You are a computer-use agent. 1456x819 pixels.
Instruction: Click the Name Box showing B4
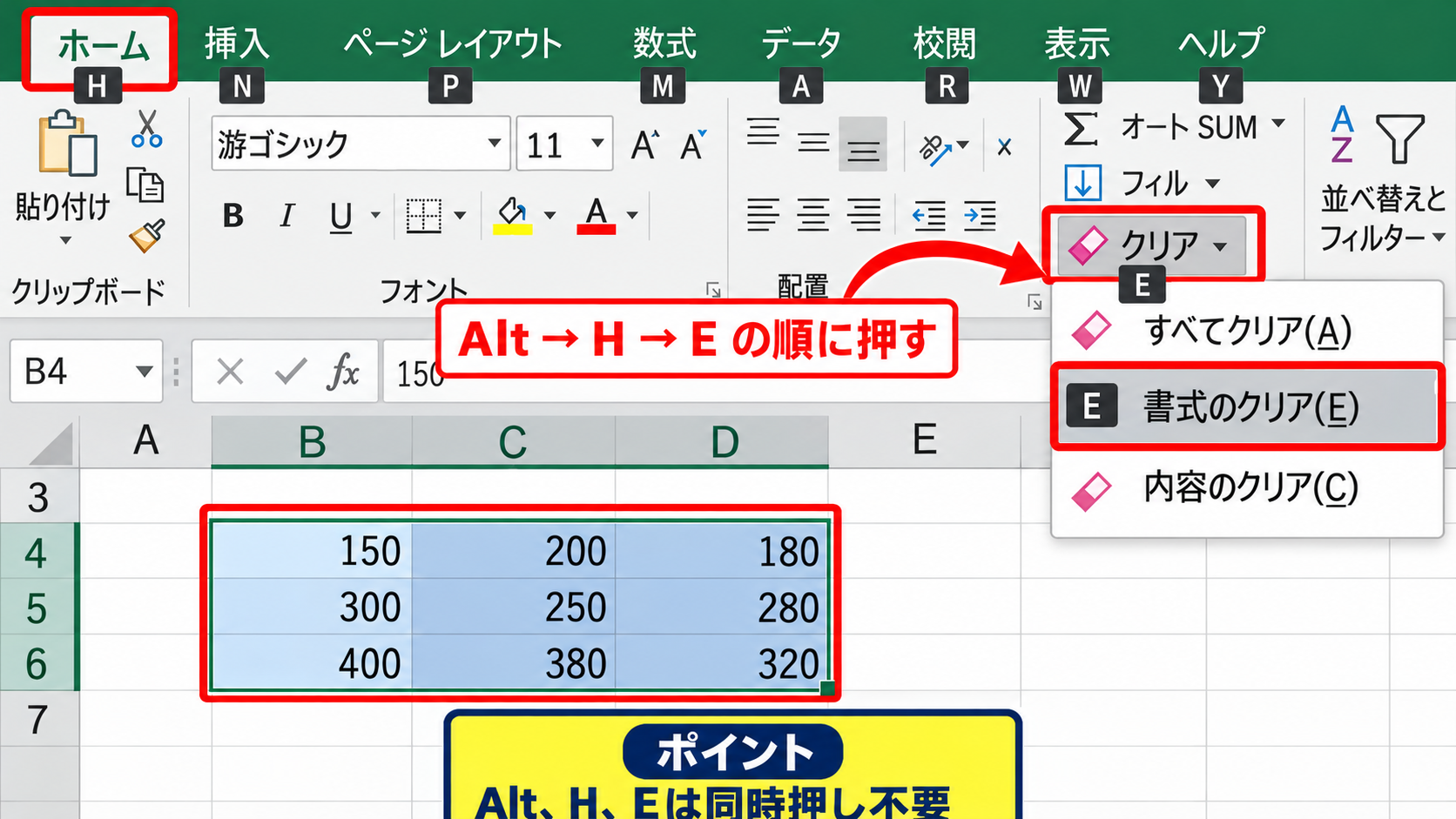pos(86,372)
